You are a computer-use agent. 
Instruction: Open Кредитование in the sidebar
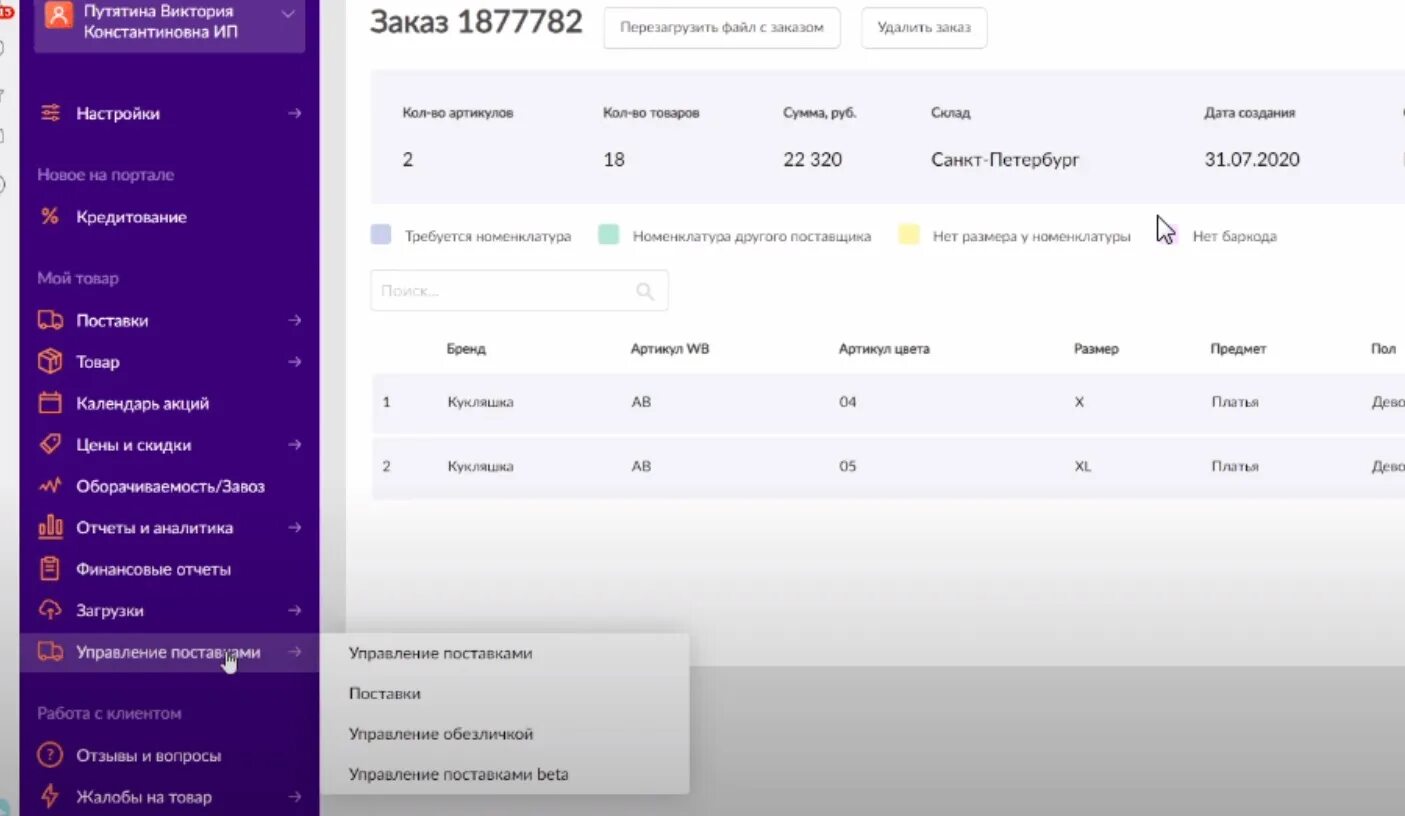(131, 217)
